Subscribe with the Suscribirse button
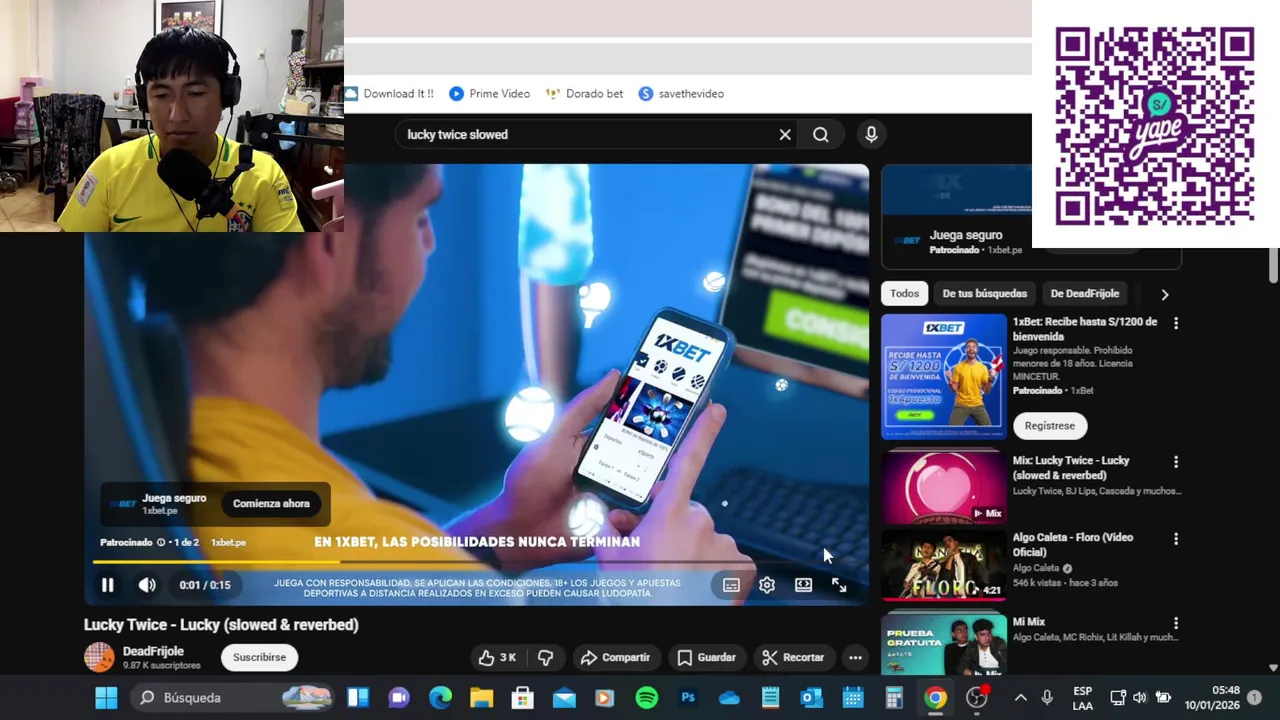Screen dimensions: 1280x720 coord(259,657)
